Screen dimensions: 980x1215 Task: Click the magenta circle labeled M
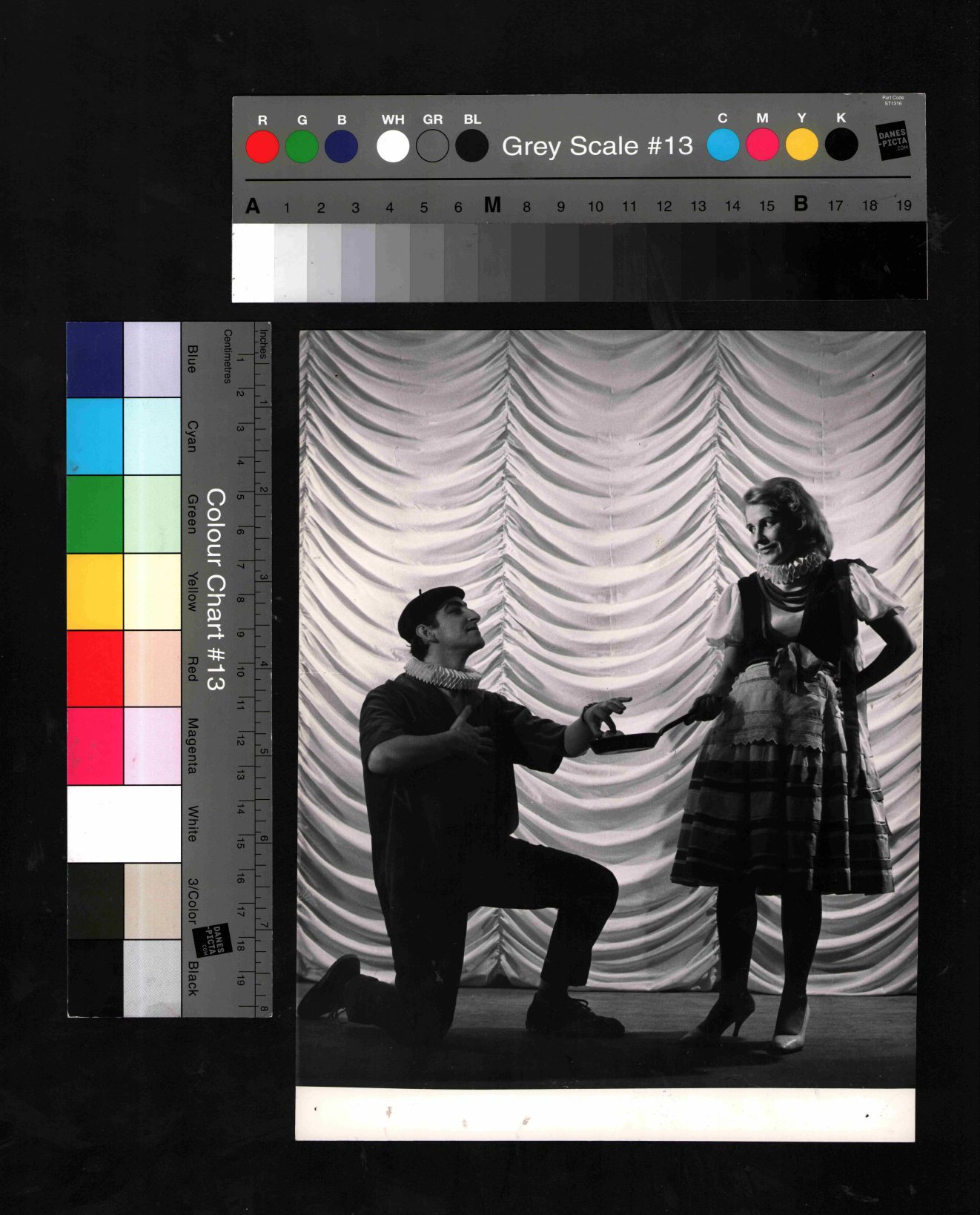click(762, 145)
